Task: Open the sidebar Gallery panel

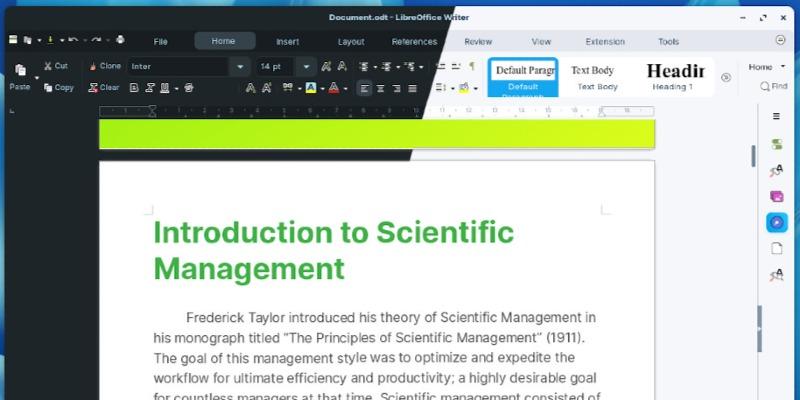Action: point(776,195)
